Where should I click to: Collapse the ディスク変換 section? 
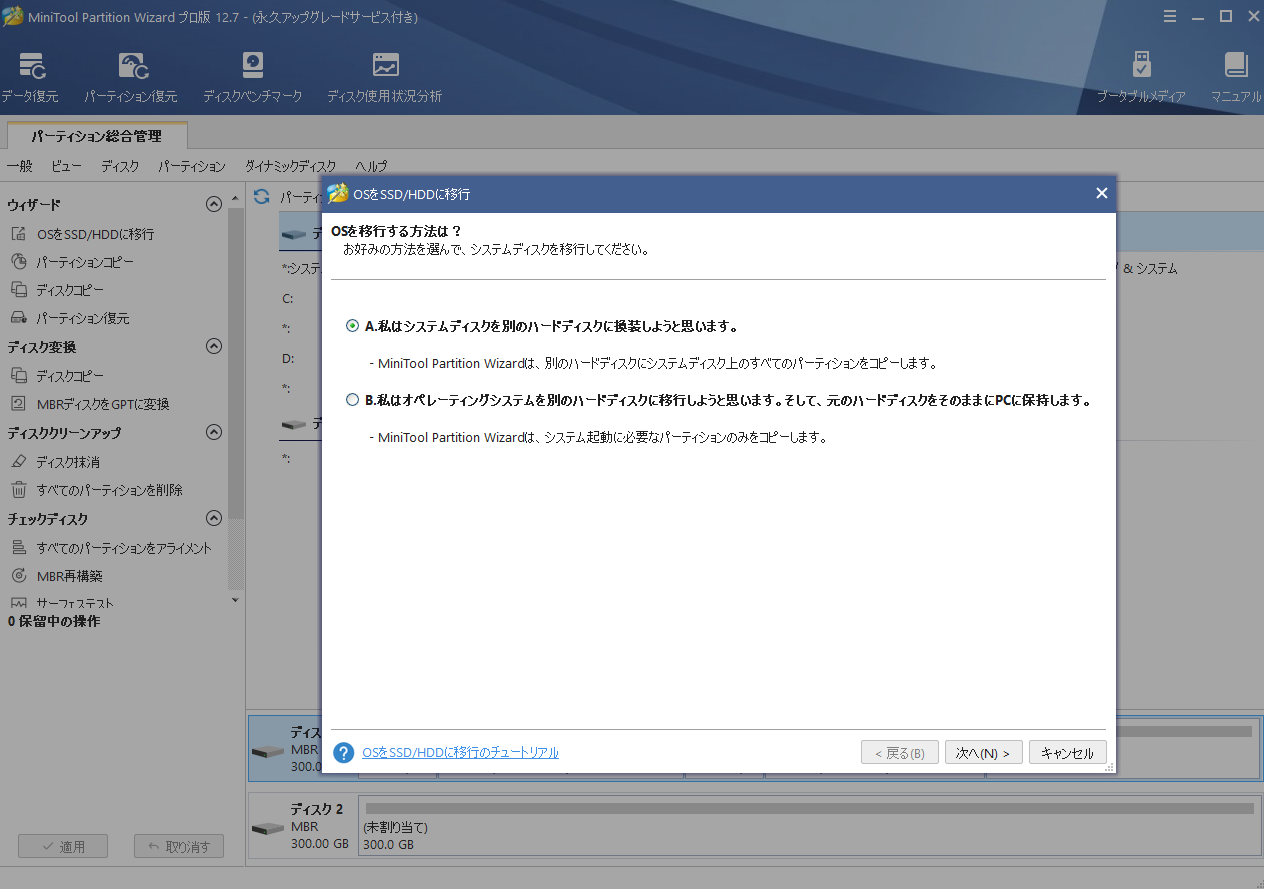(213, 346)
